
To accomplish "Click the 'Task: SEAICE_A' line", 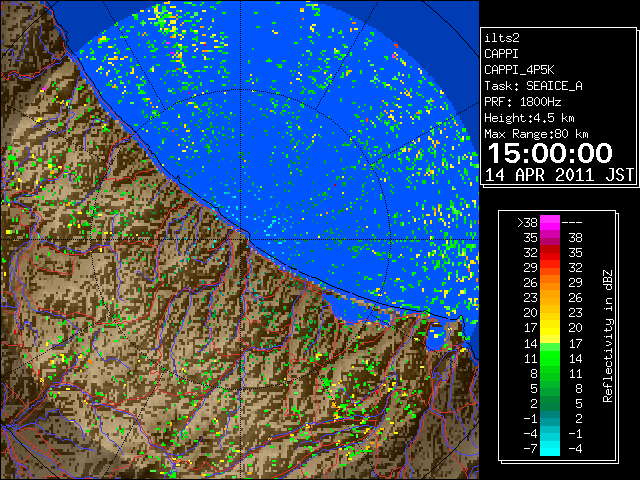I will pyautogui.click(x=533, y=86).
